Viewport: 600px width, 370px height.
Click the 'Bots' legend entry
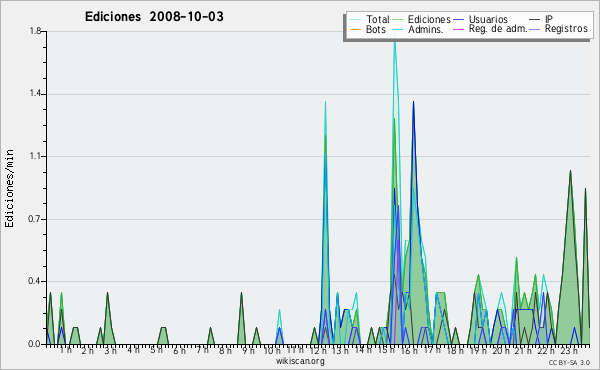pyautogui.click(x=376, y=29)
